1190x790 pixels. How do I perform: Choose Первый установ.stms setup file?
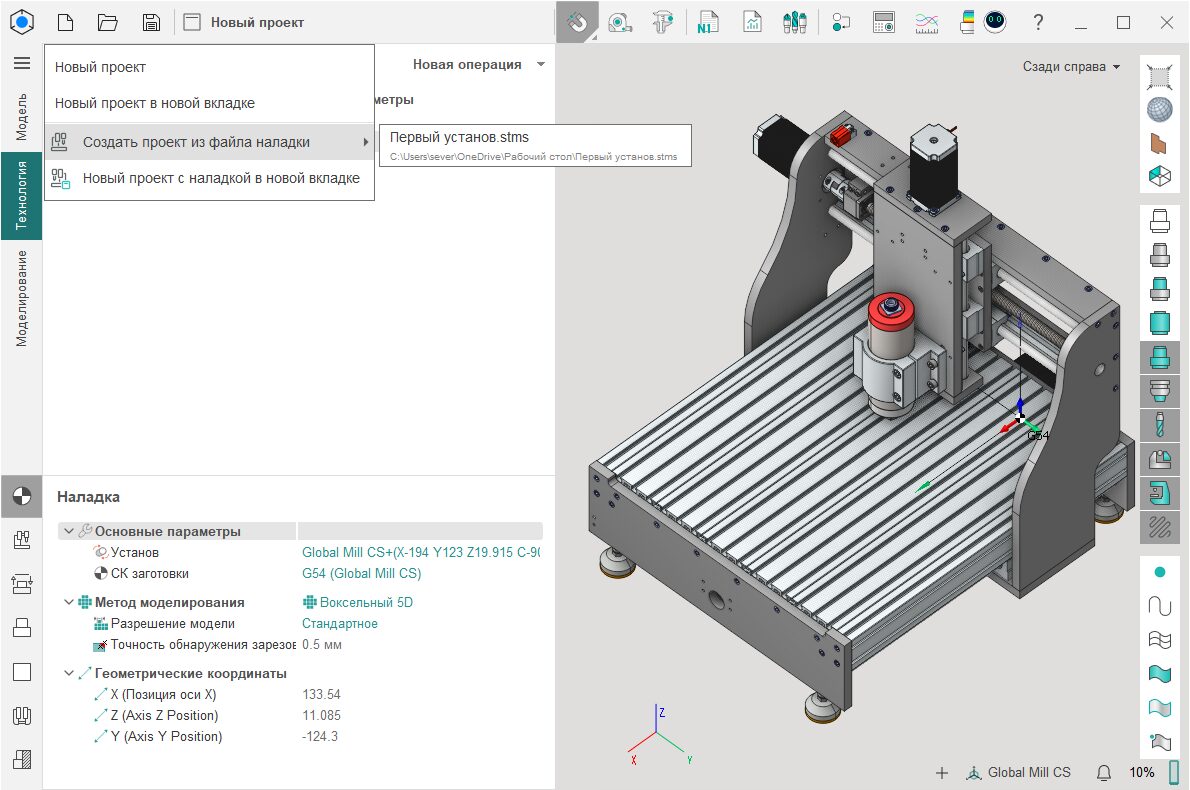coord(459,137)
